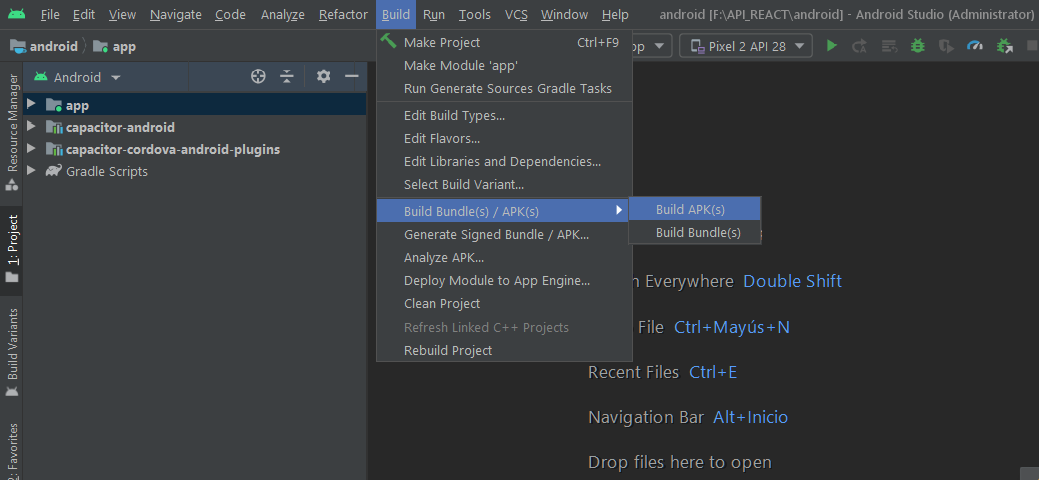Image resolution: width=1040 pixels, height=480 pixels.
Task: Hide Project panel with minus icon
Action: pyautogui.click(x=352, y=77)
